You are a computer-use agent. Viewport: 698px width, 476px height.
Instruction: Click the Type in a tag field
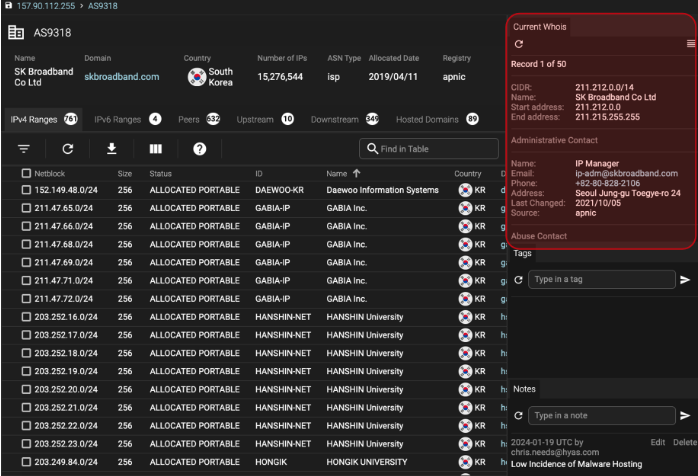pyautogui.click(x=601, y=281)
